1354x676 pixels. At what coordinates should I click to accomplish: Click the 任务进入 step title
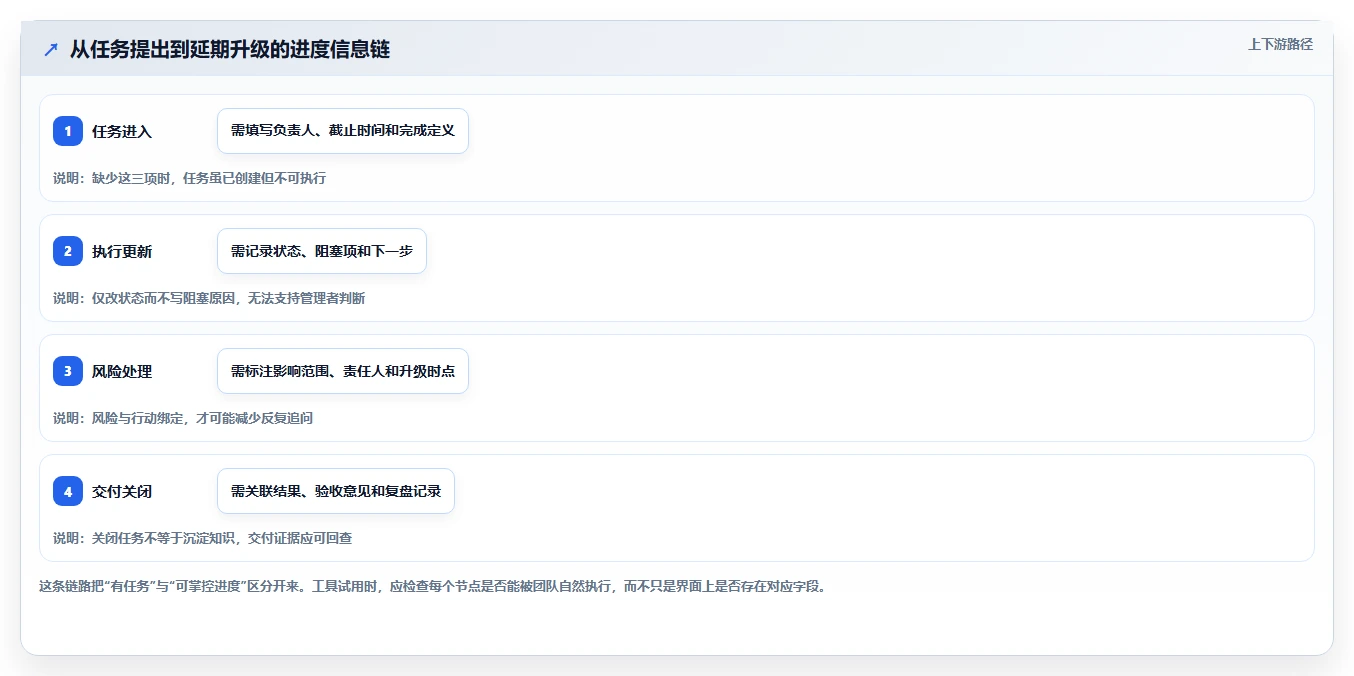(122, 131)
